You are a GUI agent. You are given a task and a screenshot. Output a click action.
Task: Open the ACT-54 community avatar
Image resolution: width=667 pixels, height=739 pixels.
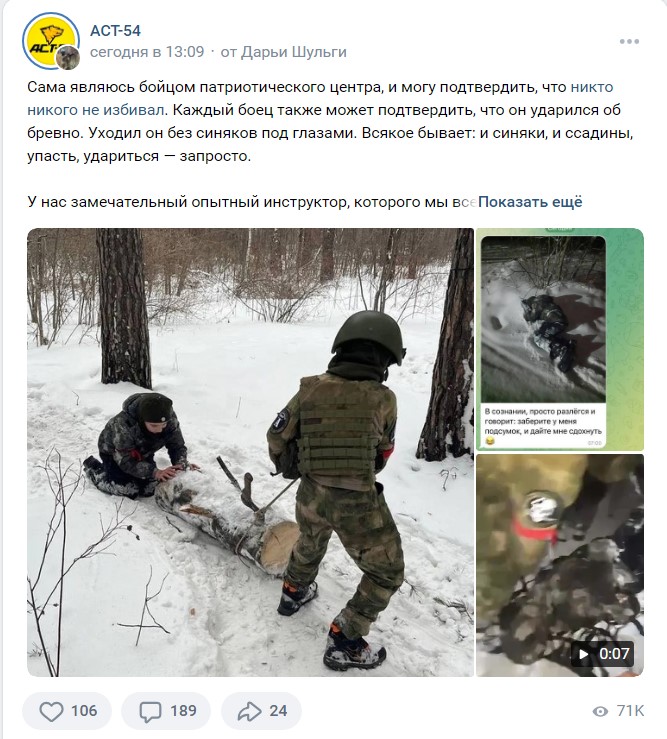(x=50, y=41)
